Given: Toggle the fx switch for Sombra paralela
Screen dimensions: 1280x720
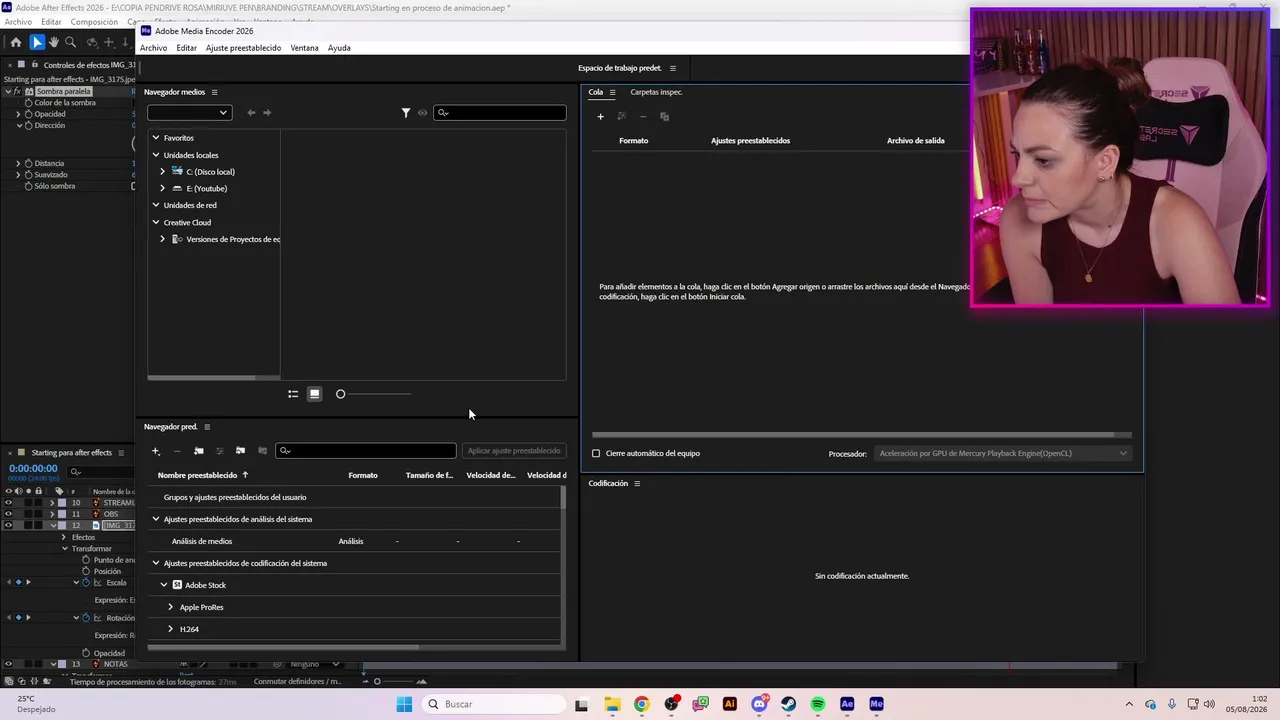Looking at the screenshot, I should point(18,92).
